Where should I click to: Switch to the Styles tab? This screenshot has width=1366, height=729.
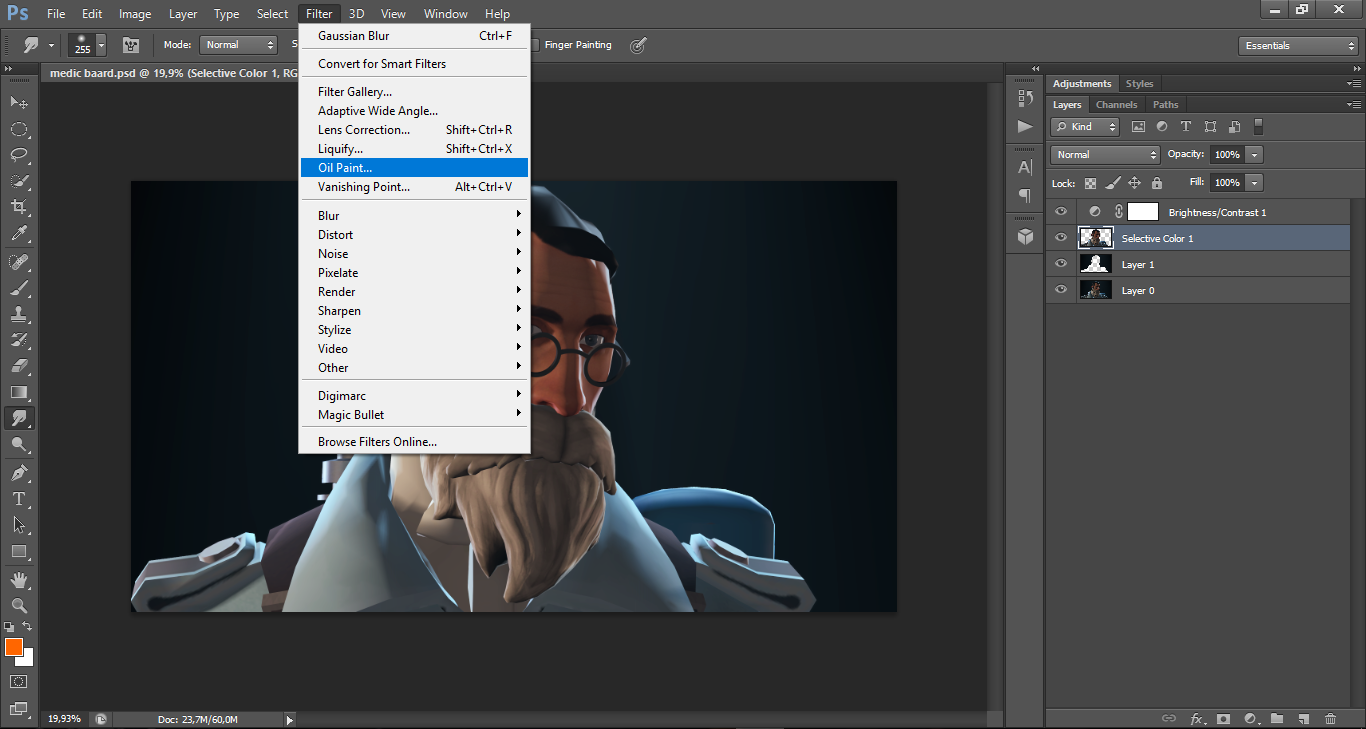(x=1139, y=83)
